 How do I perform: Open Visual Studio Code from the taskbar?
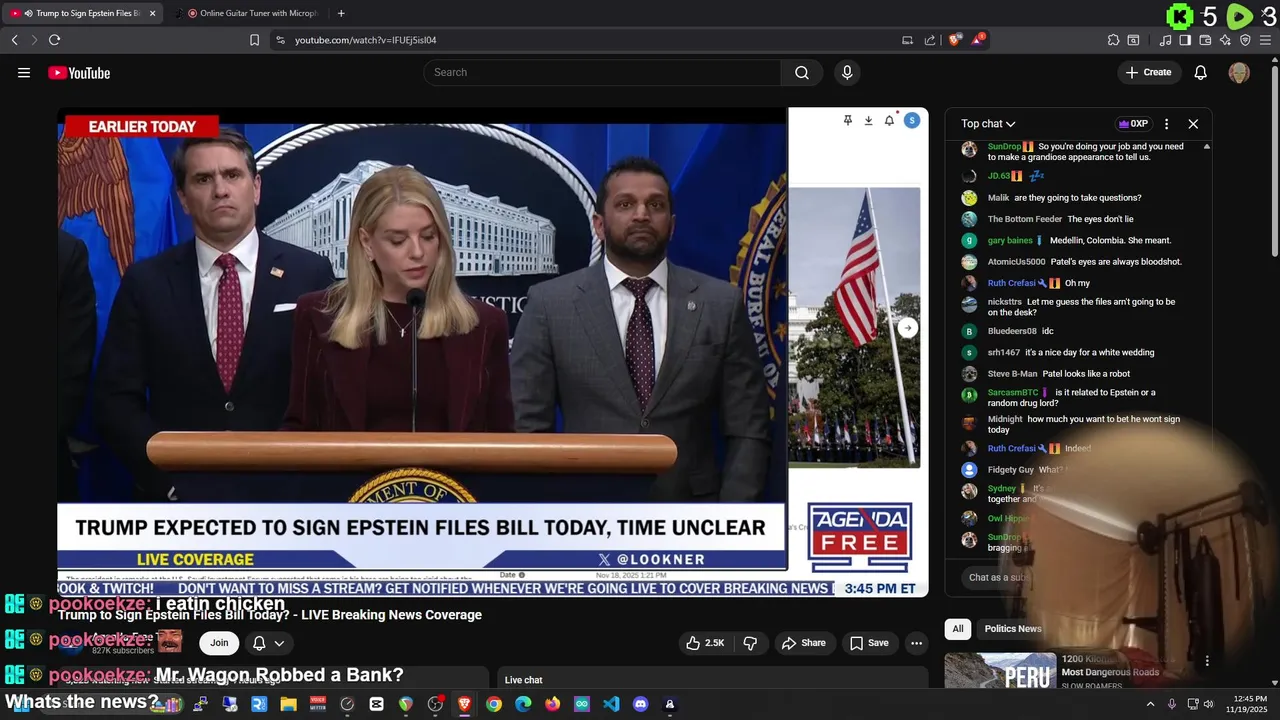coord(611,704)
